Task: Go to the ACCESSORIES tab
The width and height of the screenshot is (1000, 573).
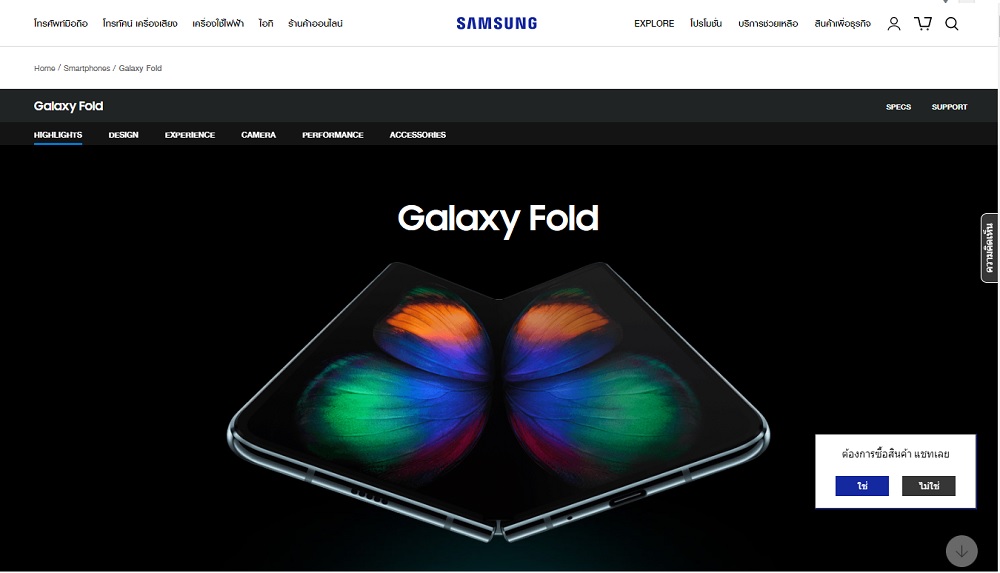Action: tap(418, 135)
